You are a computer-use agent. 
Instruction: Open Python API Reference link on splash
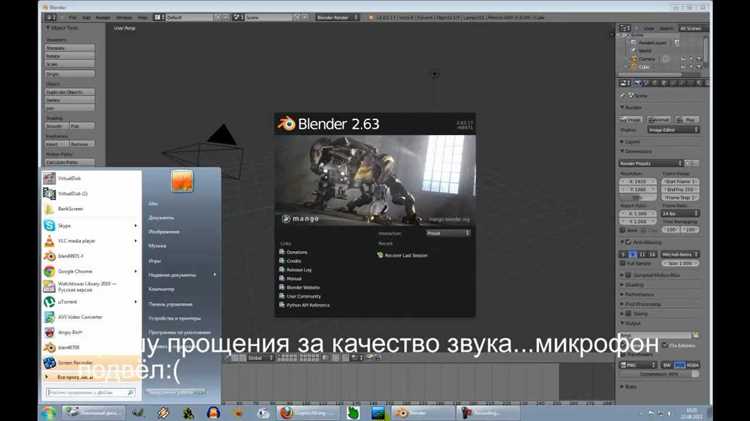point(308,305)
